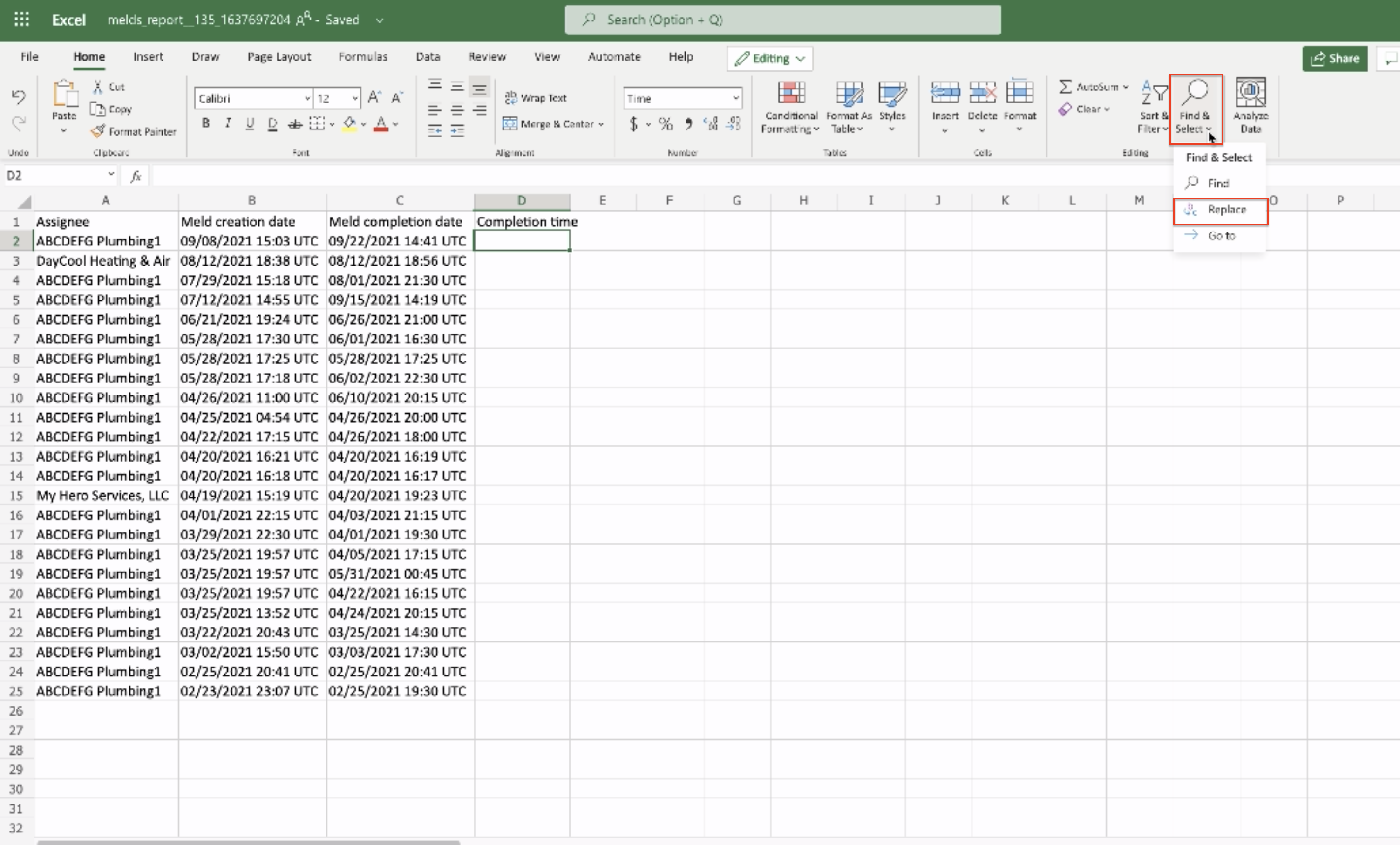Switch to the Formulas tab
The height and width of the screenshot is (845, 1400).
click(362, 56)
